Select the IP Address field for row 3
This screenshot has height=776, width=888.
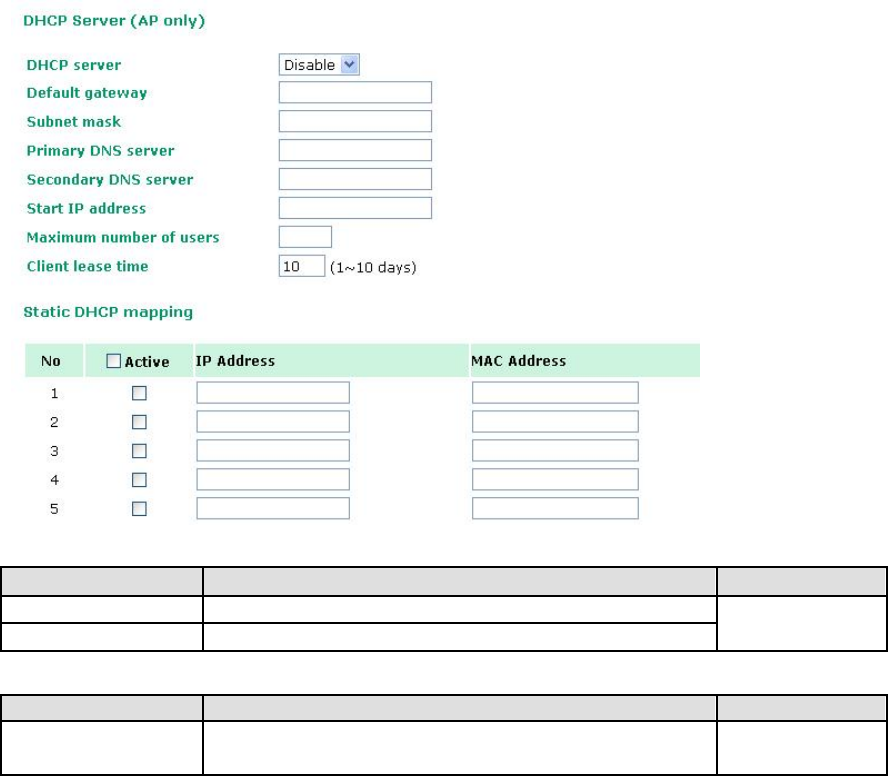point(273,450)
